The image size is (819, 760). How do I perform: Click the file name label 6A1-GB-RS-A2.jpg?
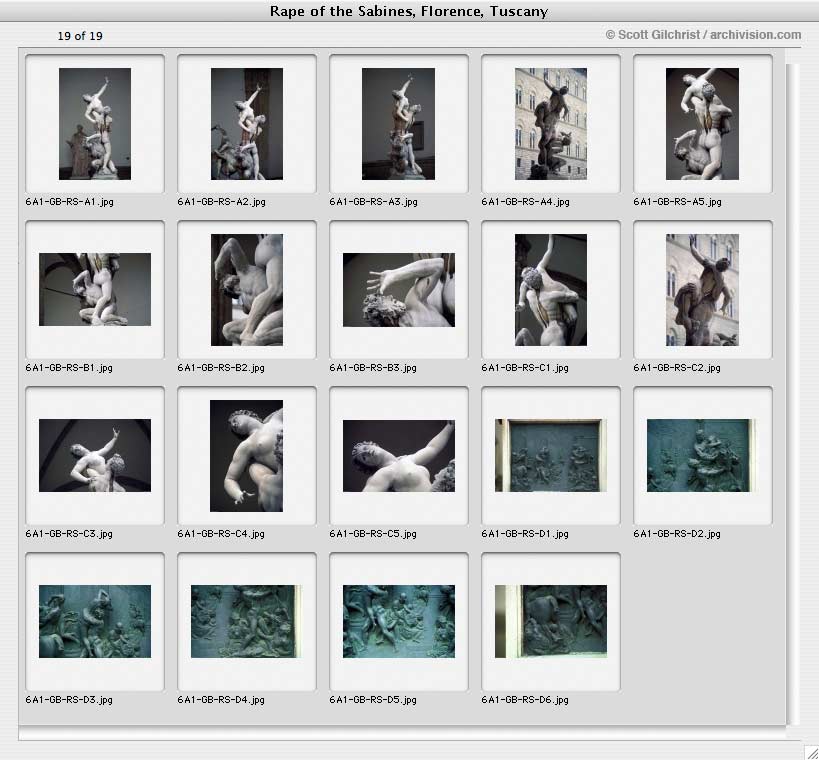click(x=221, y=202)
